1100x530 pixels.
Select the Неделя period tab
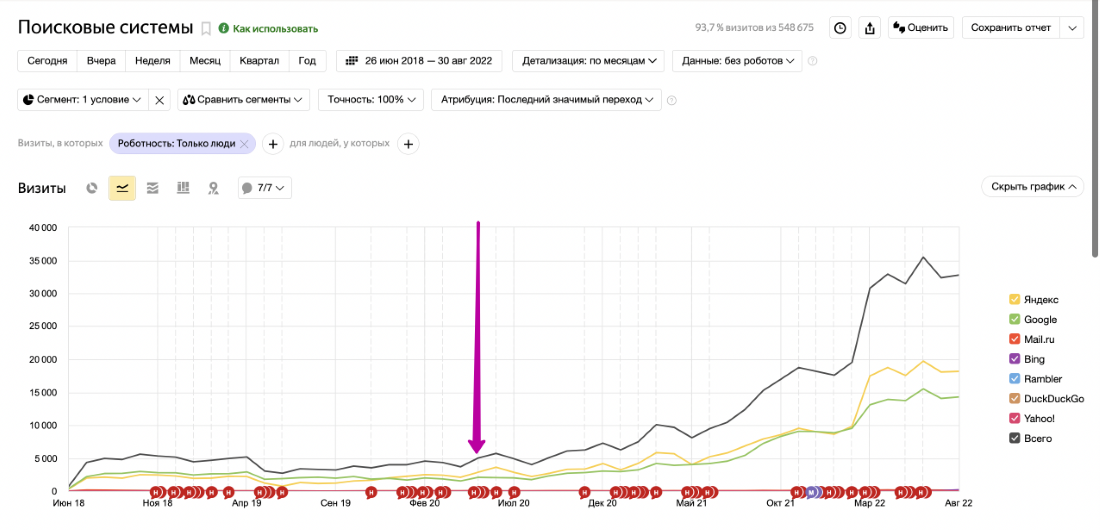pyautogui.click(x=152, y=61)
